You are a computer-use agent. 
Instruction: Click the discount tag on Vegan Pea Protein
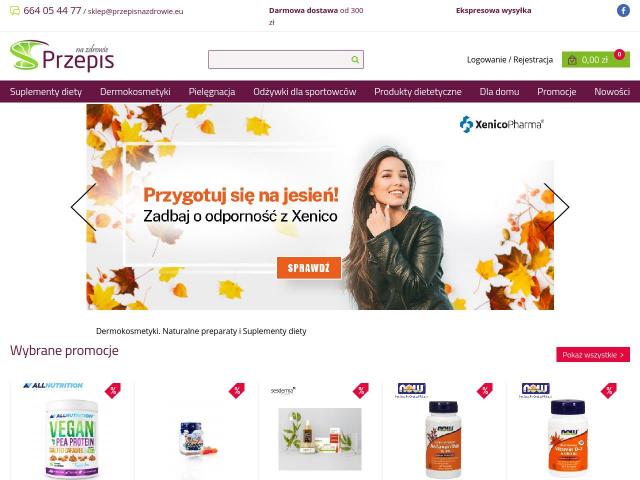(x=113, y=391)
